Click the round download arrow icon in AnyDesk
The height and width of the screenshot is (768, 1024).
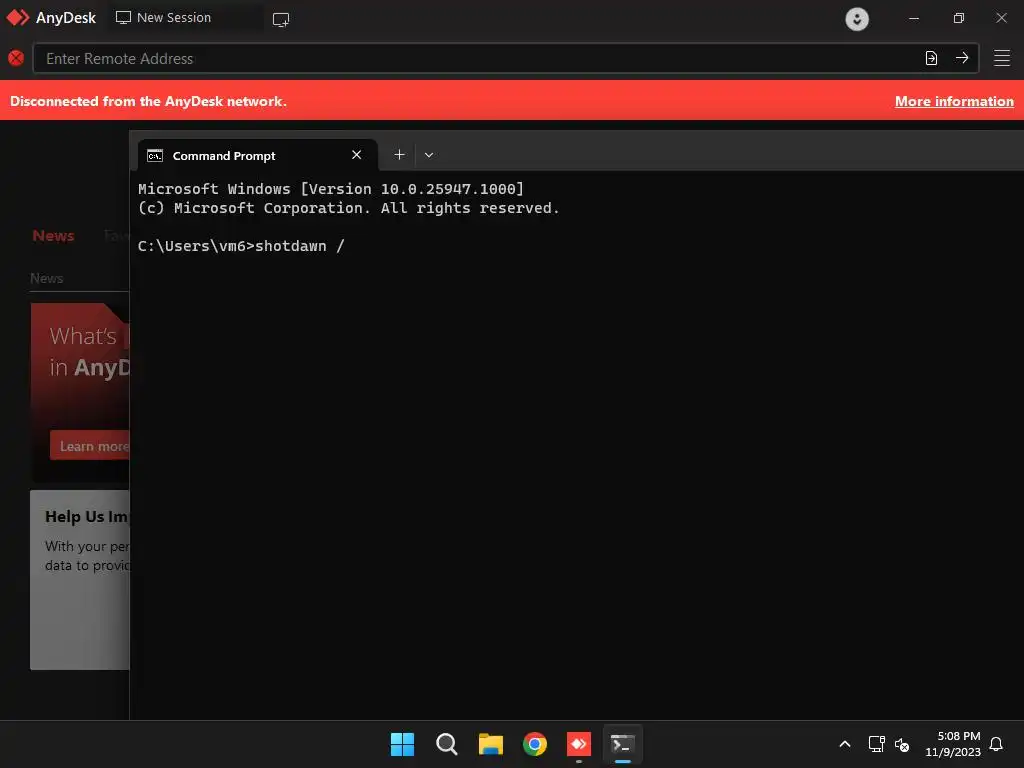(857, 19)
